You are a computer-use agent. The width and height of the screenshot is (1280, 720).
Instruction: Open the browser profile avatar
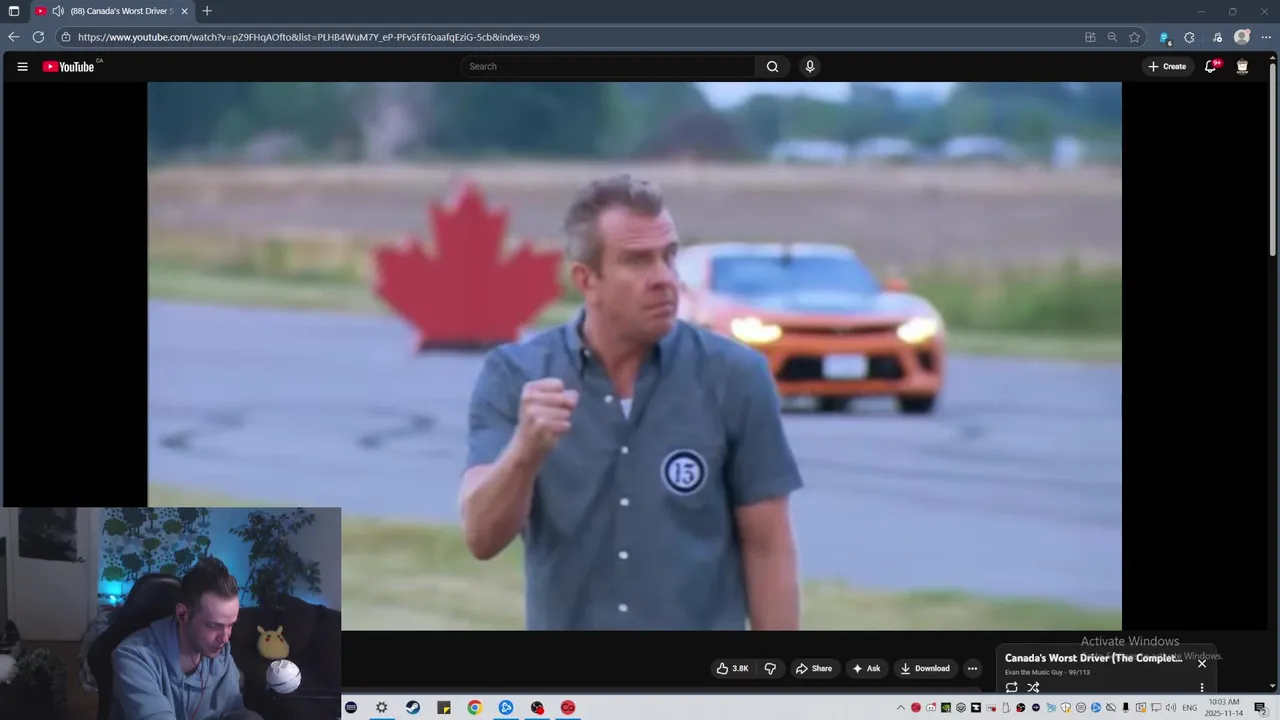coord(1242,37)
